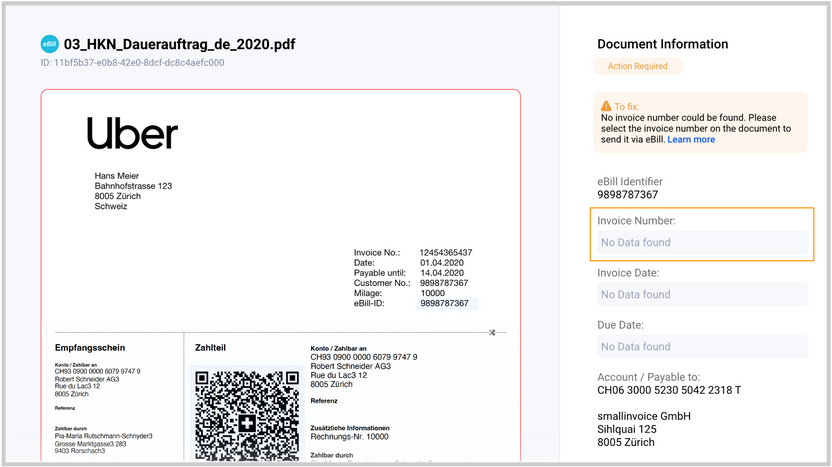Select invoice number 12454365437 on the document

point(446,253)
